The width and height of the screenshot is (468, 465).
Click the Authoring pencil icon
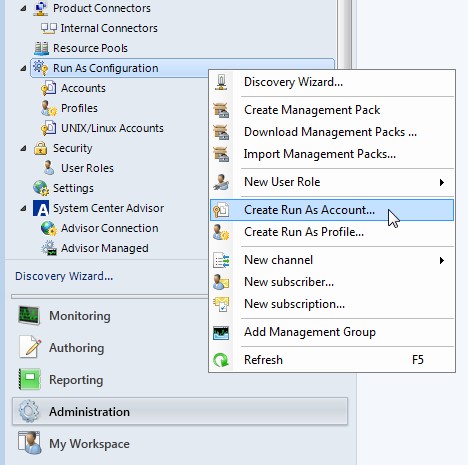(30, 347)
